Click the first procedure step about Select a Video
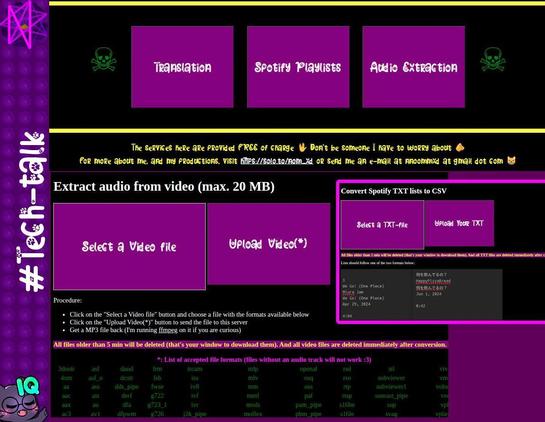545x422 pixels. tap(189, 314)
